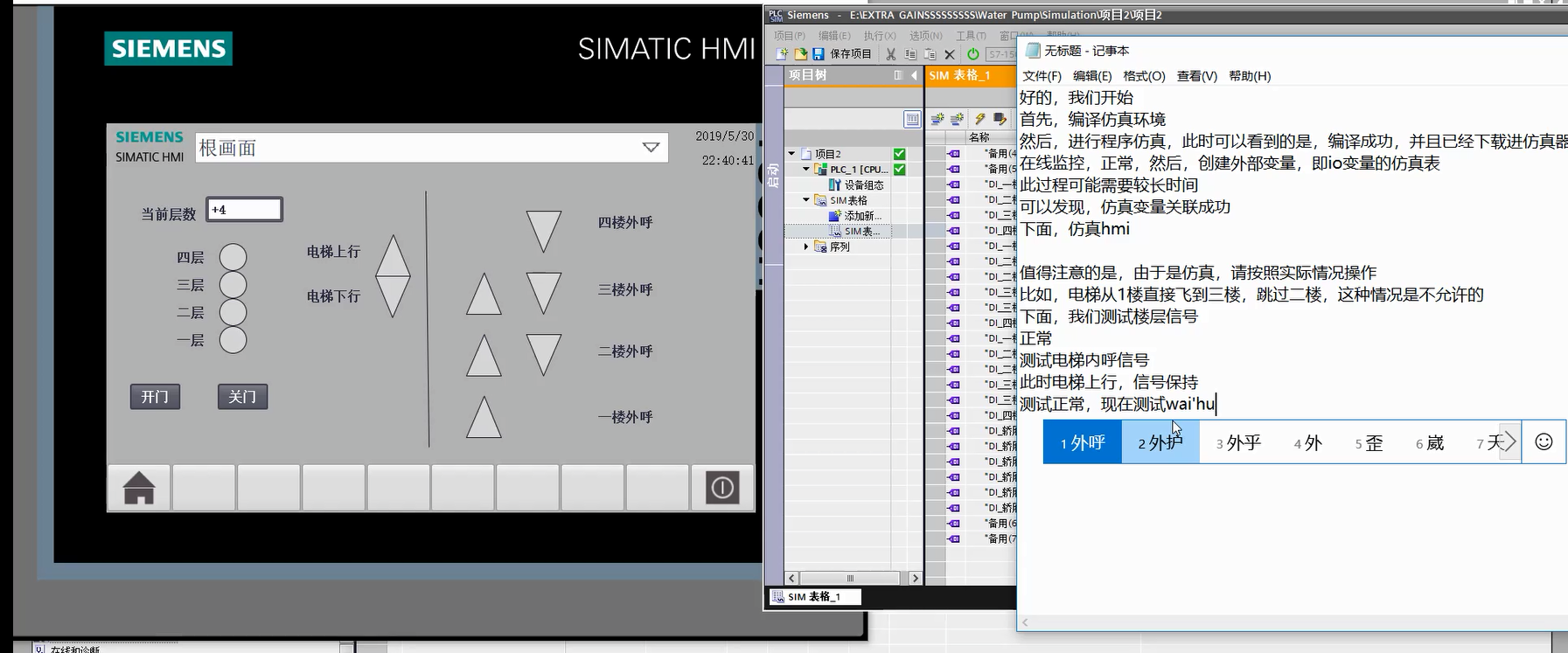Click third floor 三楼外呼 down-call triangle
This screenshot has height=653, width=1568.
coord(543,293)
